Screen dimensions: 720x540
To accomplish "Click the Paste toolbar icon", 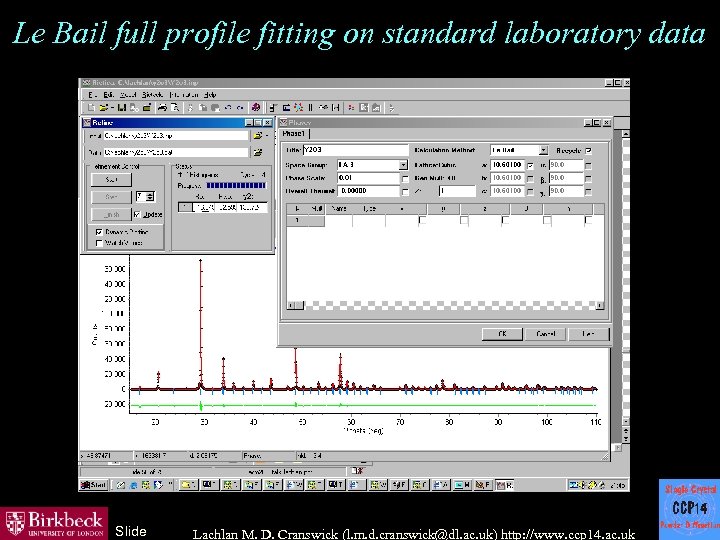I will click(214, 107).
